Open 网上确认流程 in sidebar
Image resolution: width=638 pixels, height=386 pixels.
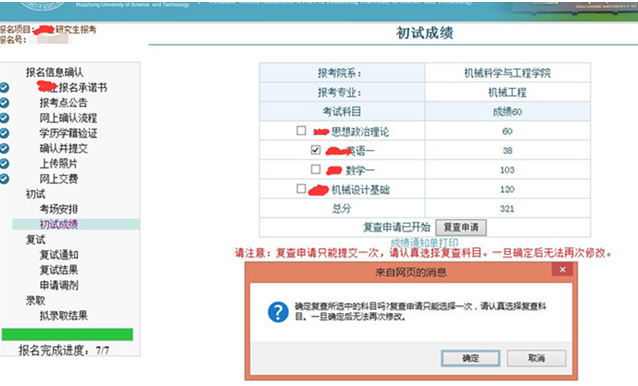tap(68, 118)
